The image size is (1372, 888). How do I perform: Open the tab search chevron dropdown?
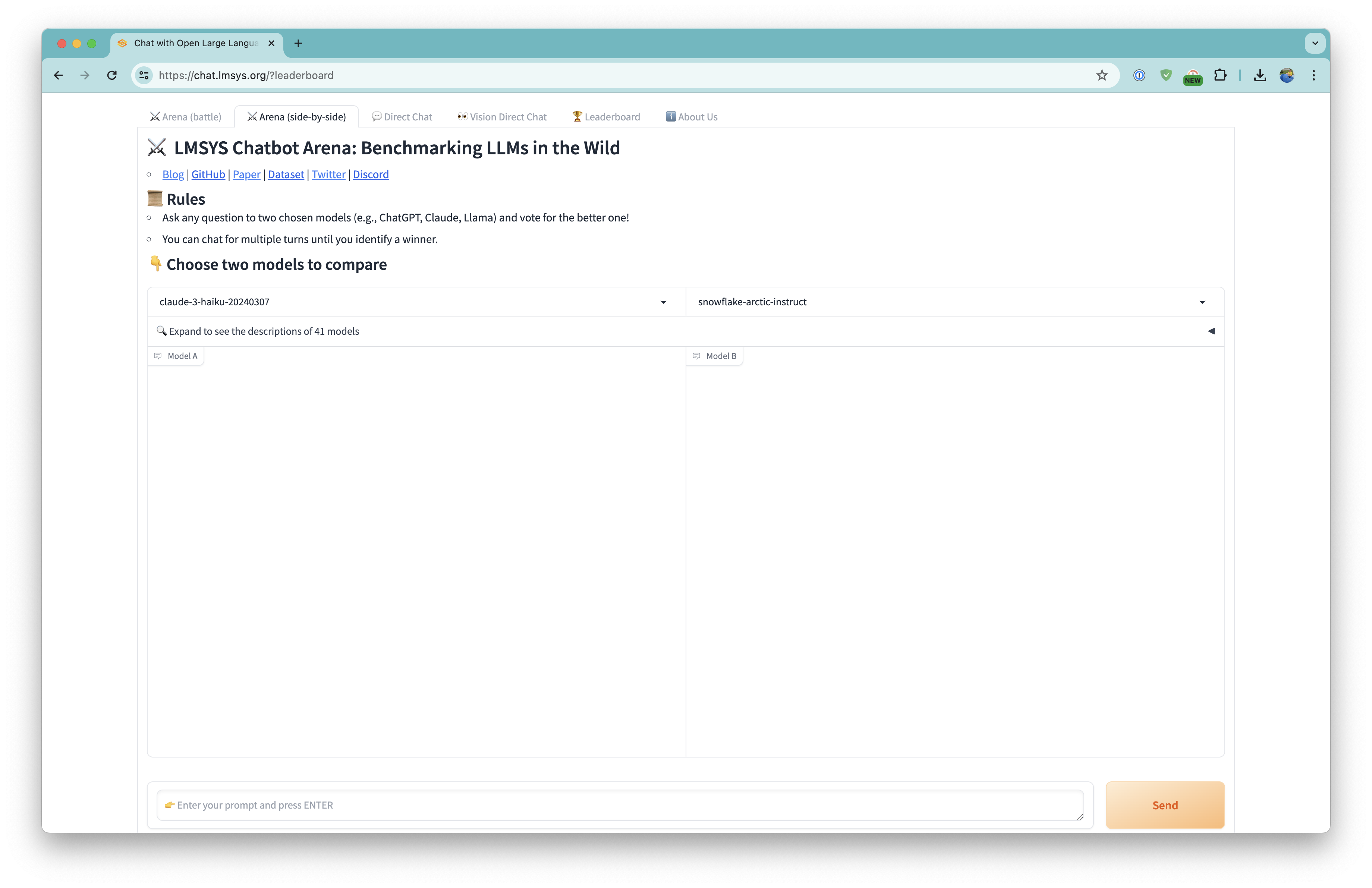click(x=1315, y=43)
